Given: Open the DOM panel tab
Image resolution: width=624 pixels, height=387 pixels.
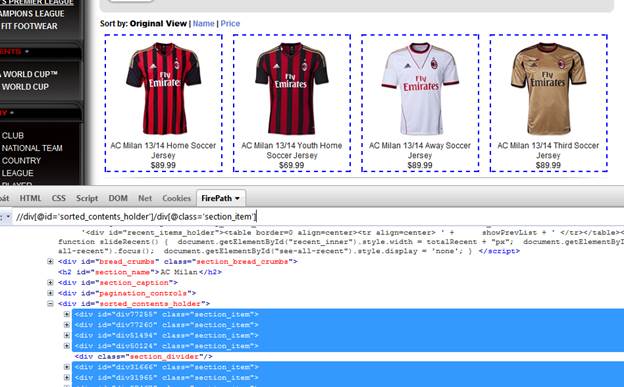Looking at the screenshot, I should 118,198.
